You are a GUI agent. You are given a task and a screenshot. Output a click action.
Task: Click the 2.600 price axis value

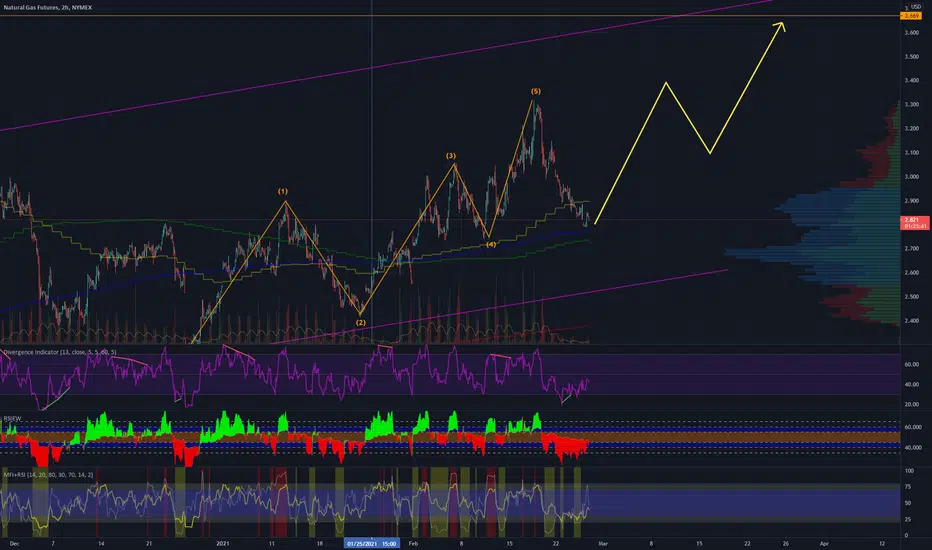[912, 273]
